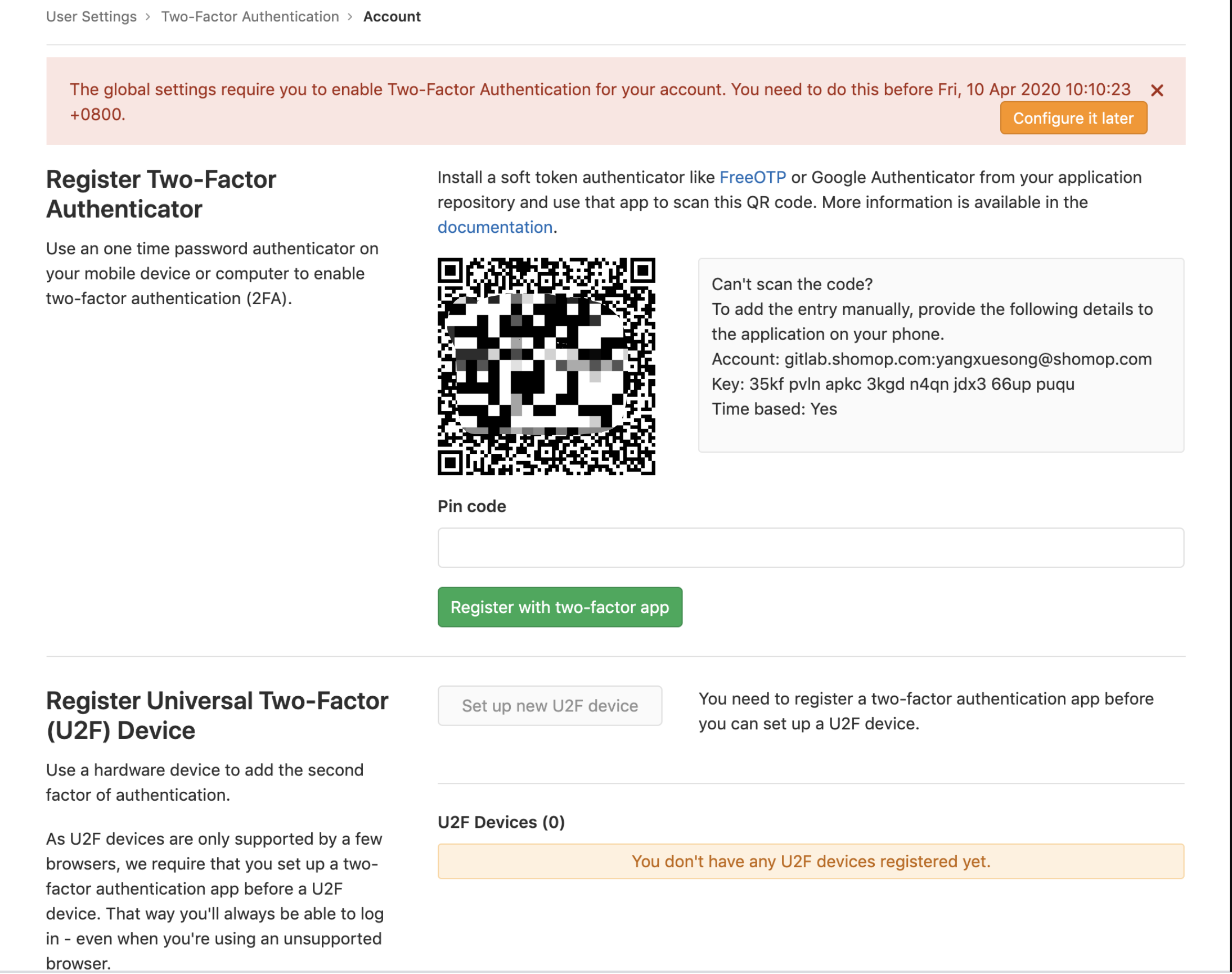Click the U2F Devices (0) heading
The height and width of the screenshot is (974, 1232).
point(501,822)
